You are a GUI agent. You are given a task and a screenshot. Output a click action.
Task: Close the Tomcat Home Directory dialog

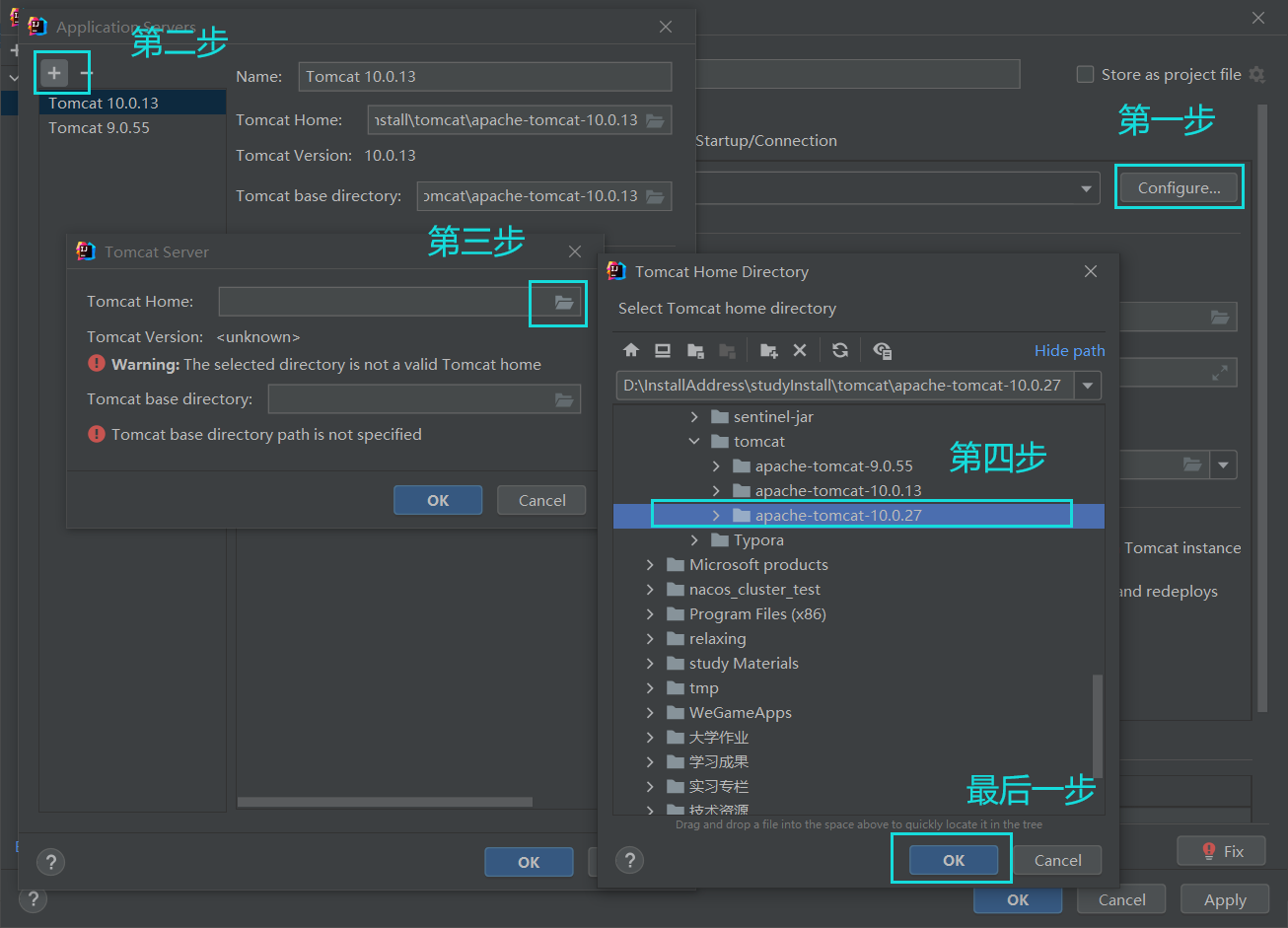[x=1091, y=271]
